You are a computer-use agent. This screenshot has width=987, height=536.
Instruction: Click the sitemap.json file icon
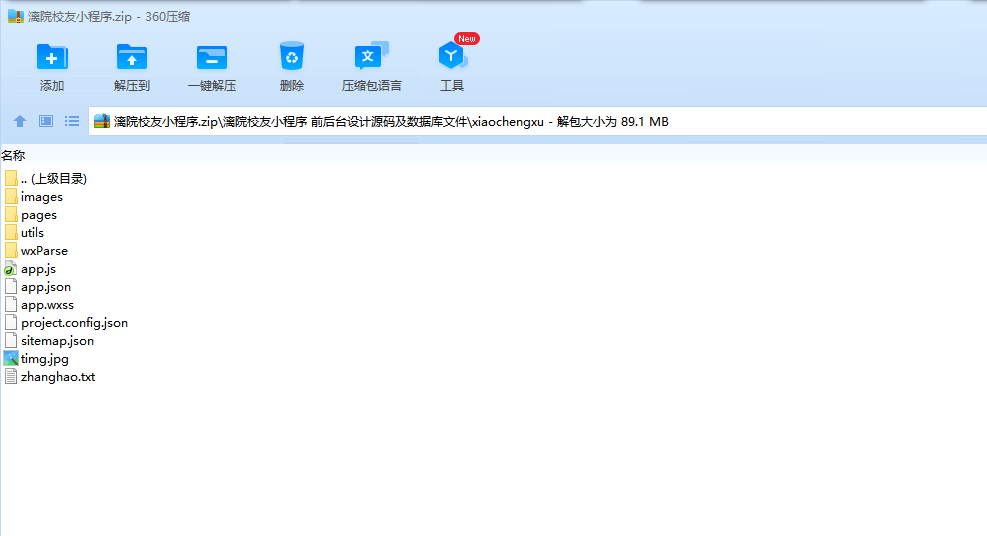11,340
